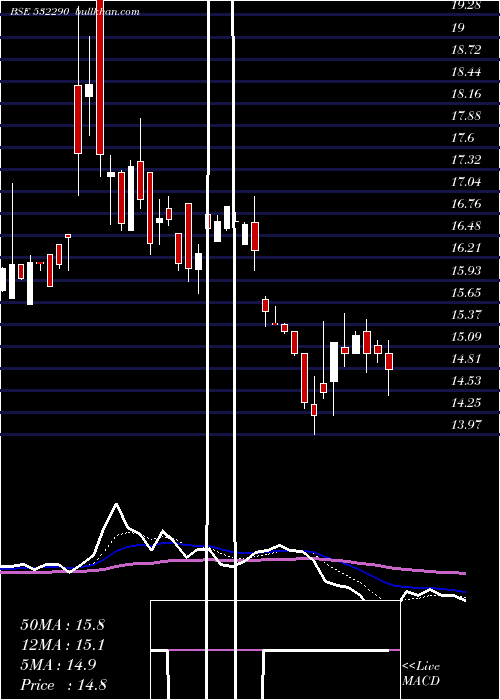The image size is (500, 700).
Task: Click the 15.09 price axis label
Action: pos(466,336)
